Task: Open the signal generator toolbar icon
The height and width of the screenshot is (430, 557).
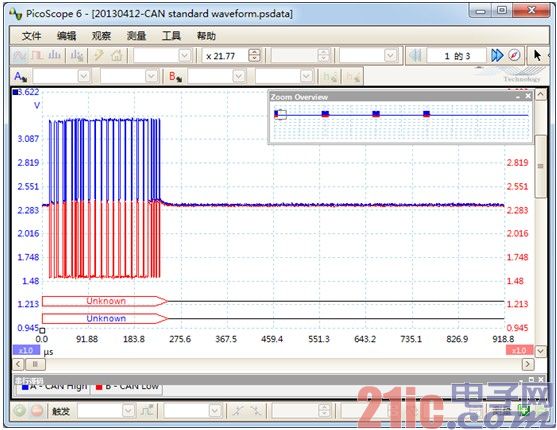Action: (77, 55)
